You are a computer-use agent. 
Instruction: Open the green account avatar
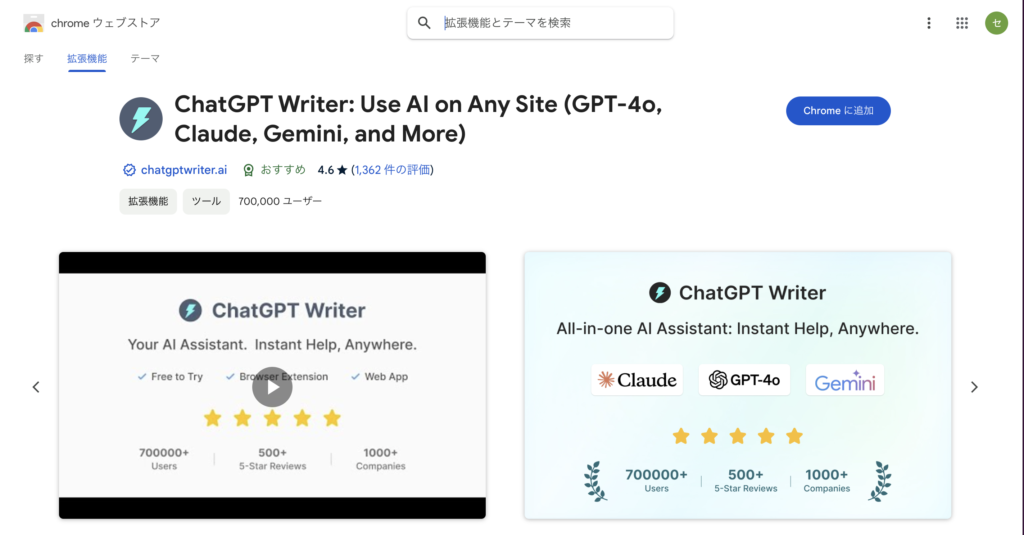[x=995, y=23]
